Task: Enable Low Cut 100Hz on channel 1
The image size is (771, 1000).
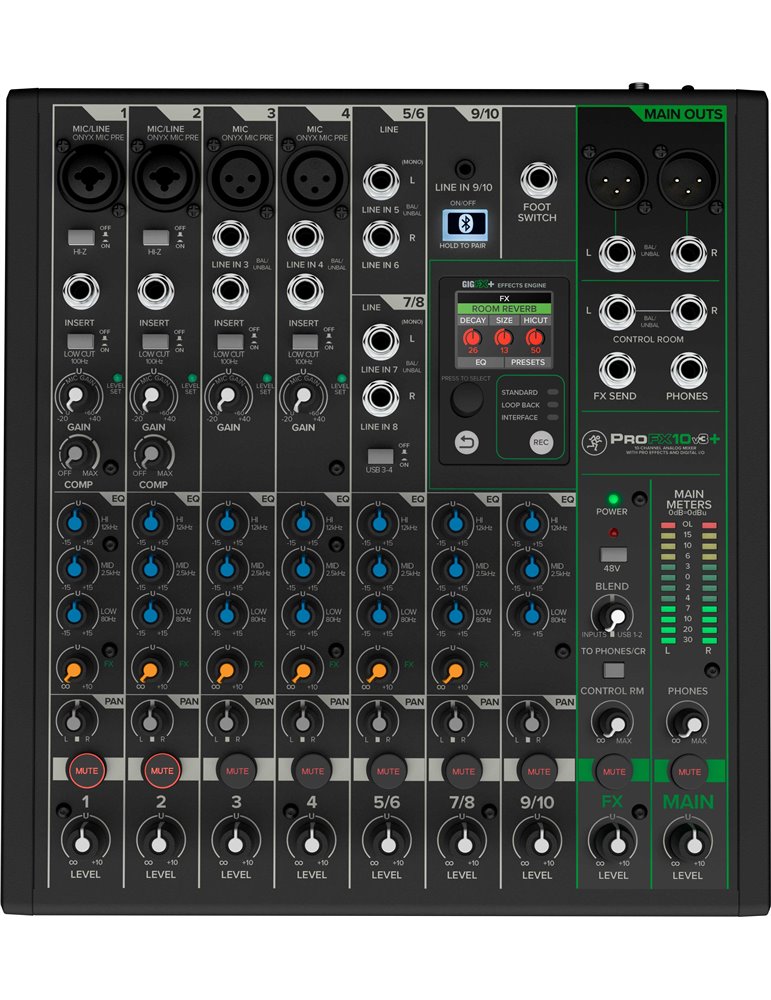Action: point(80,341)
